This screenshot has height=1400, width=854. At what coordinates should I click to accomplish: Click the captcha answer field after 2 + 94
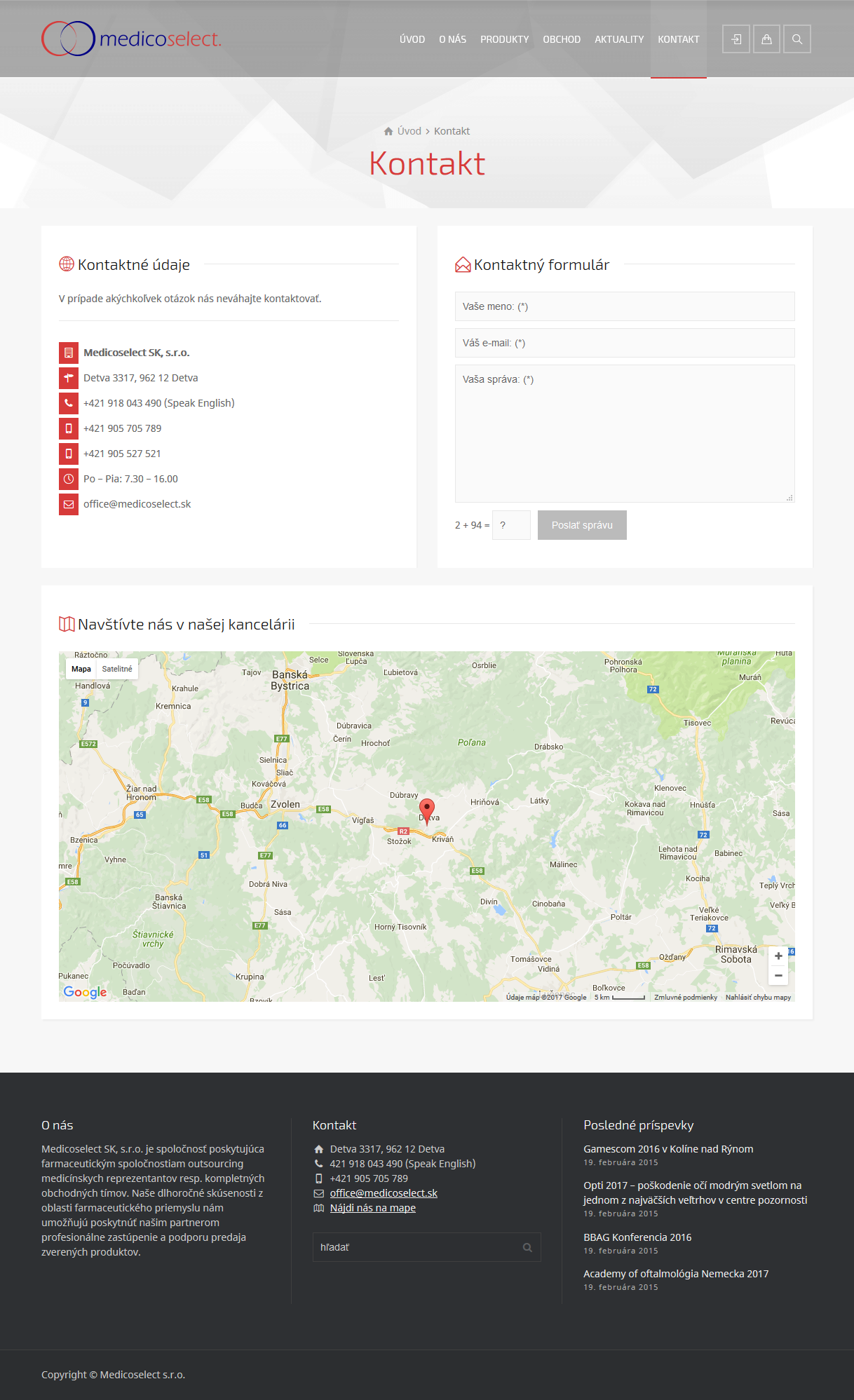point(511,525)
